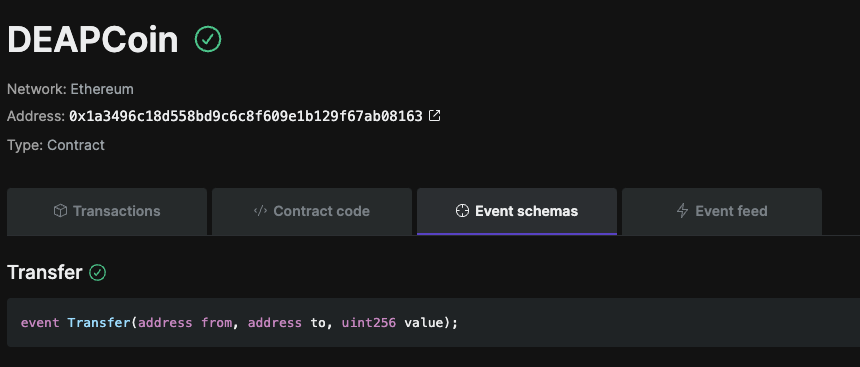Click the 0x1a3496c1... contract address
Image resolution: width=860 pixels, height=367 pixels.
(246, 116)
